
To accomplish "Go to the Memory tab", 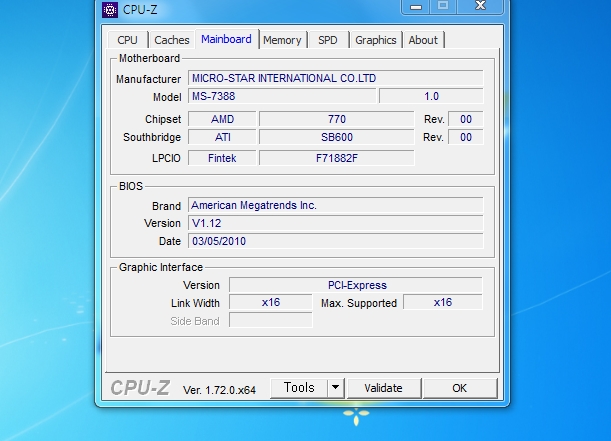I will pos(282,40).
